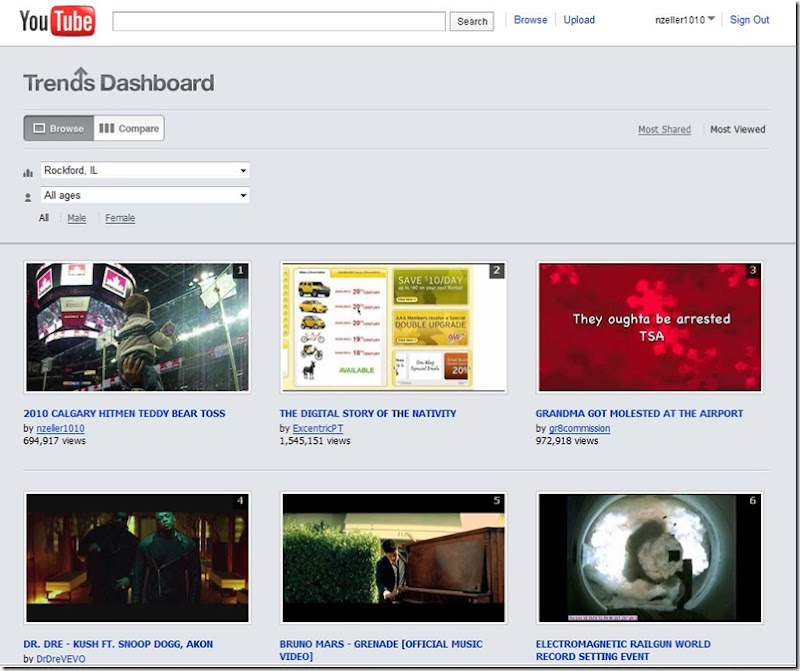800x671 pixels.
Task: Click the location bar-chart icon
Action: (28, 172)
